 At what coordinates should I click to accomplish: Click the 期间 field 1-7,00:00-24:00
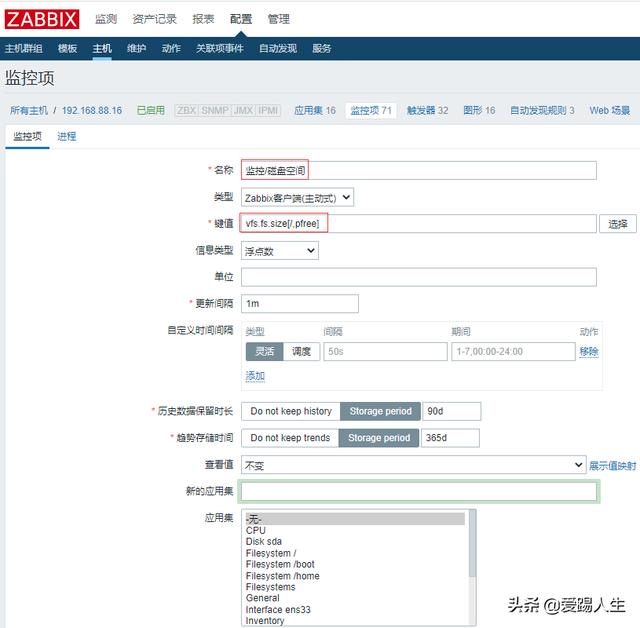click(513, 351)
